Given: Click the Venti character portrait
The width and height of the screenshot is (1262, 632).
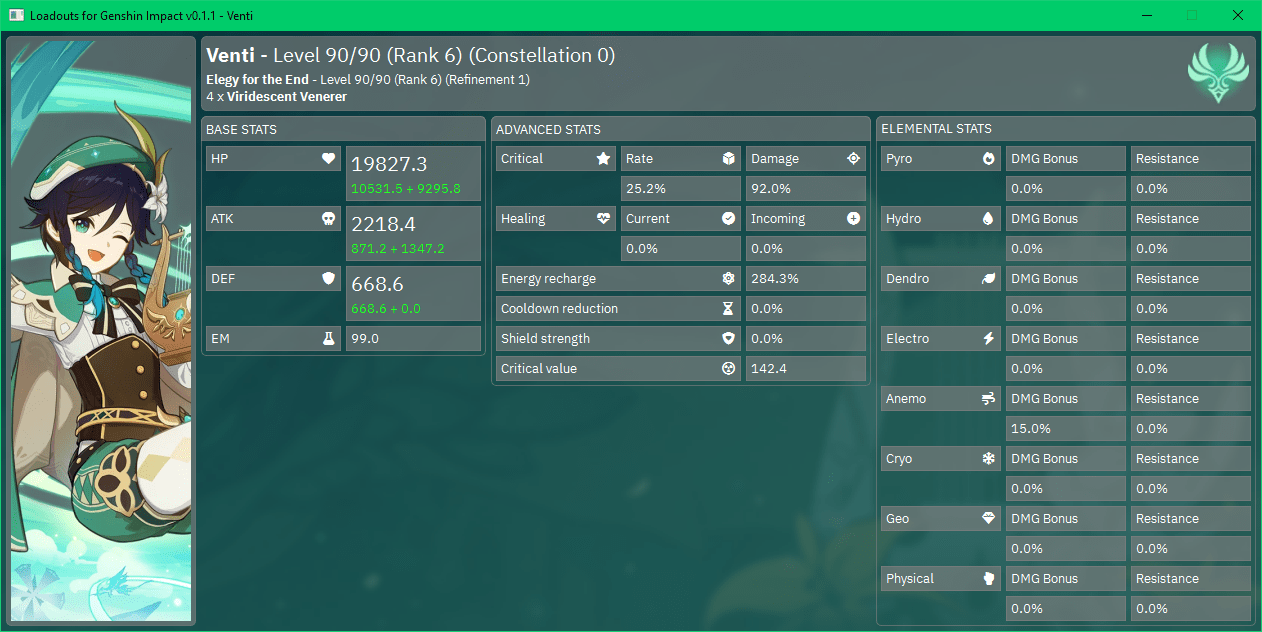Looking at the screenshot, I should [101, 331].
